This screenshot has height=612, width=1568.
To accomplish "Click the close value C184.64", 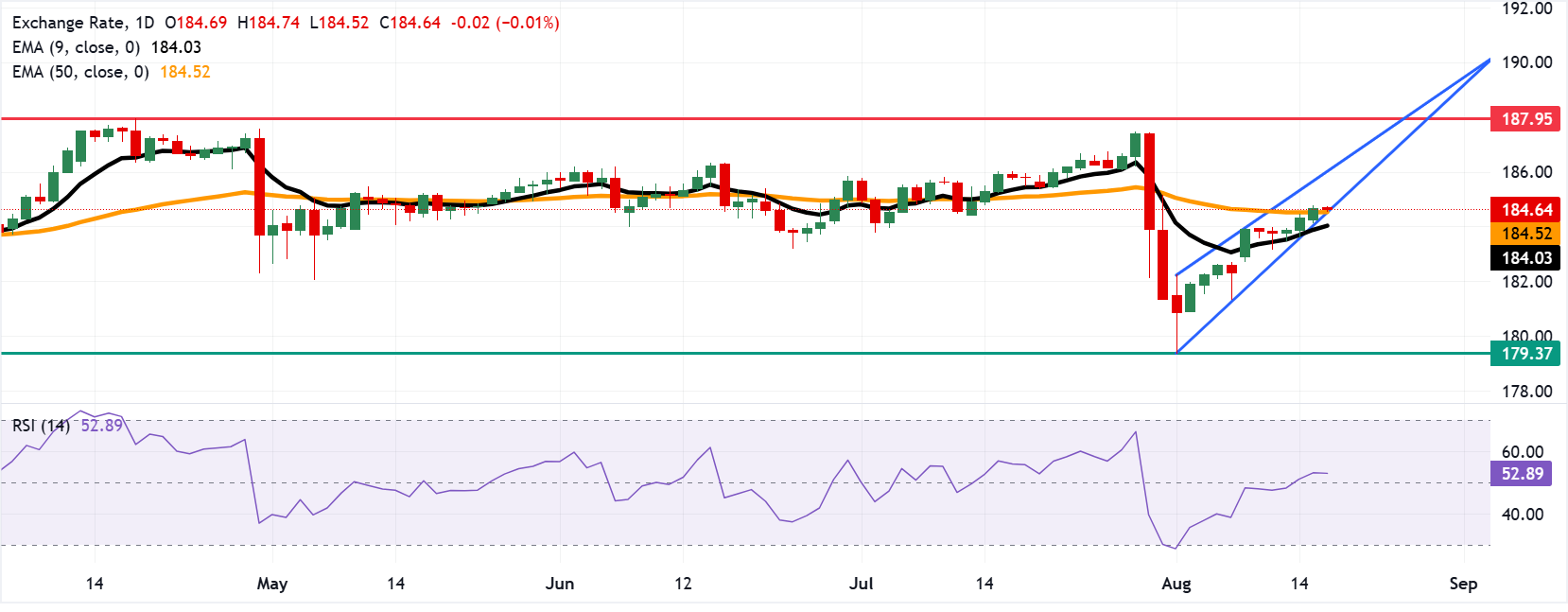I will [x=410, y=23].
